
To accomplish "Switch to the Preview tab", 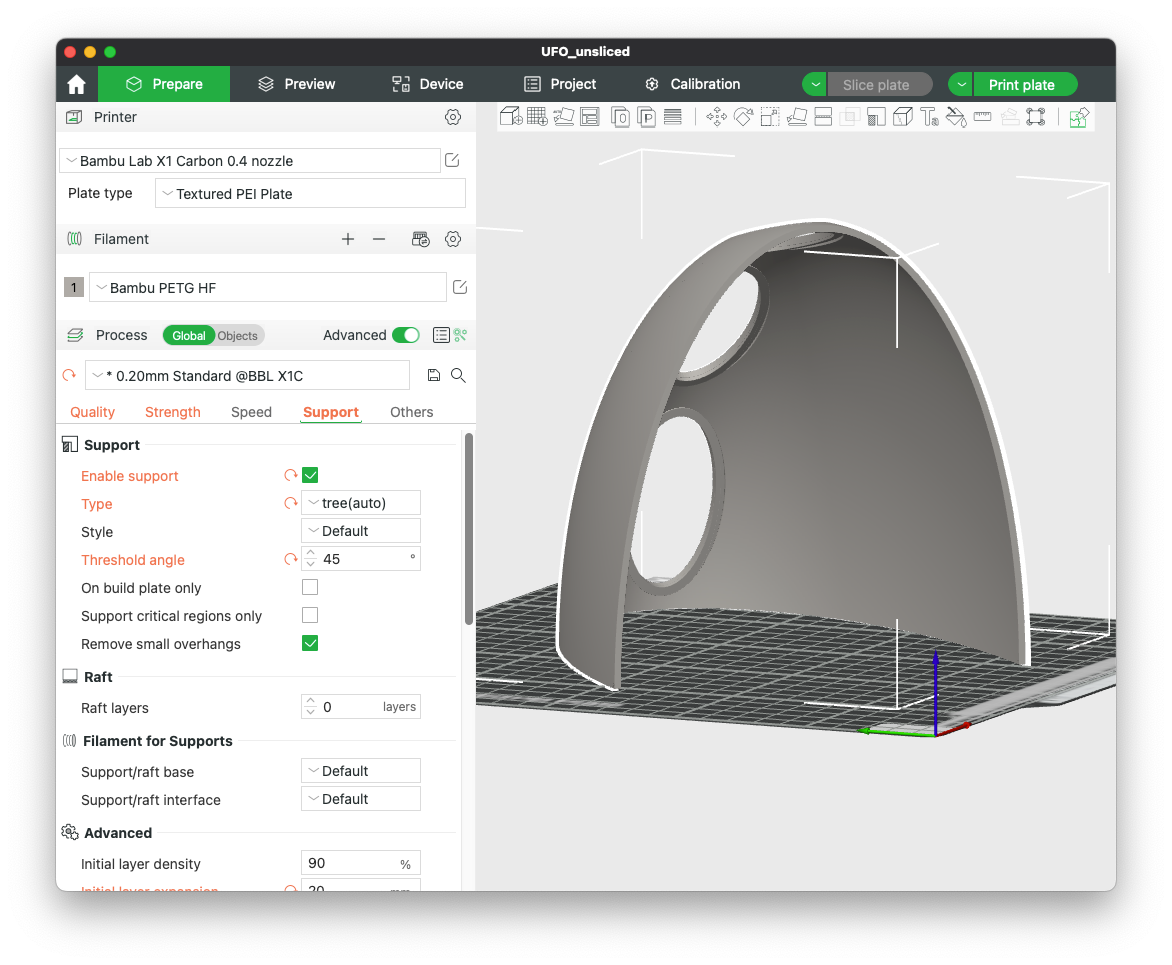I will [296, 84].
